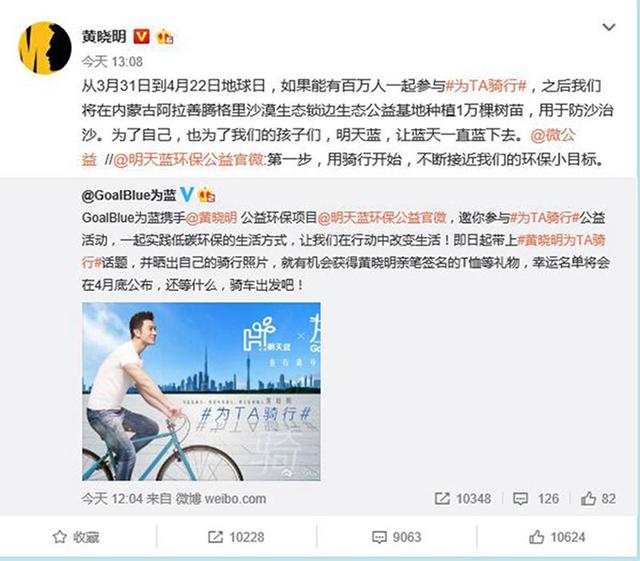Click the orange V verification badge
Viewport: 640px width, 561px height.
click(142, 37)
